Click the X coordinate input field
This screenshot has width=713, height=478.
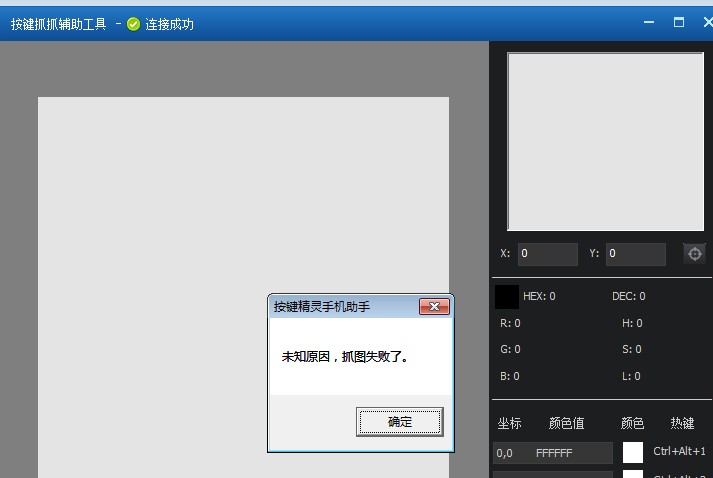(547, 254)
